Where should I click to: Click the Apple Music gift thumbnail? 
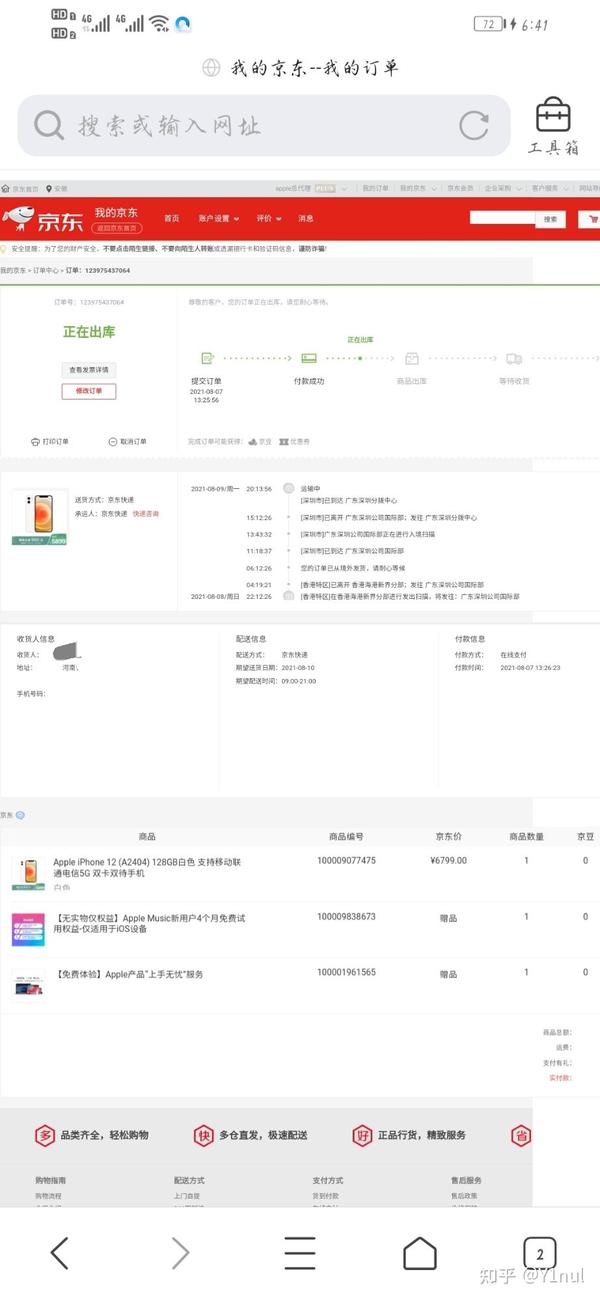[27, 929]
